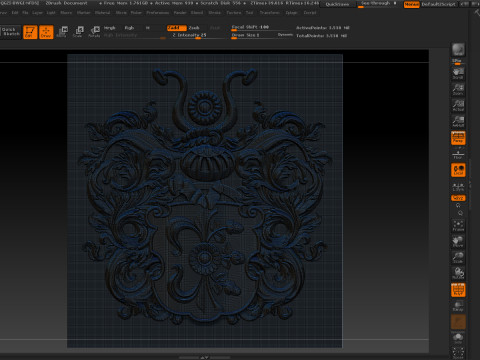Adjust the SPix slider on right shelf
Viewport: 480px width, 360px height.
[457, 62]
